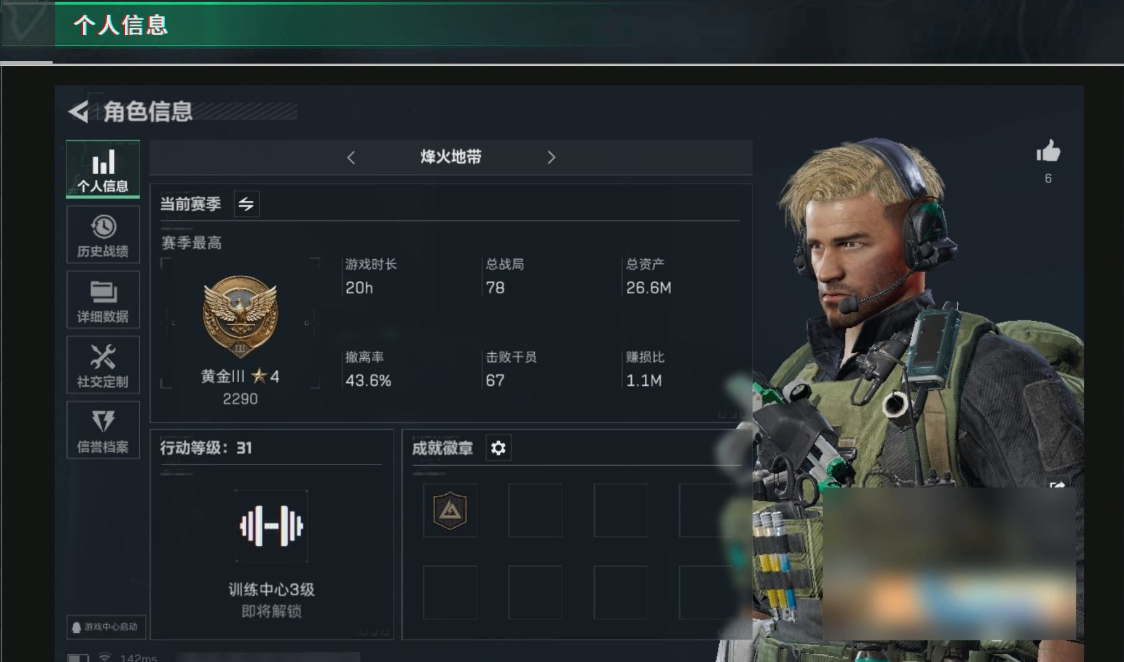Toggle season view with swap arrows icon
The width and height of the screenshot is (1124, 662).
247,204
